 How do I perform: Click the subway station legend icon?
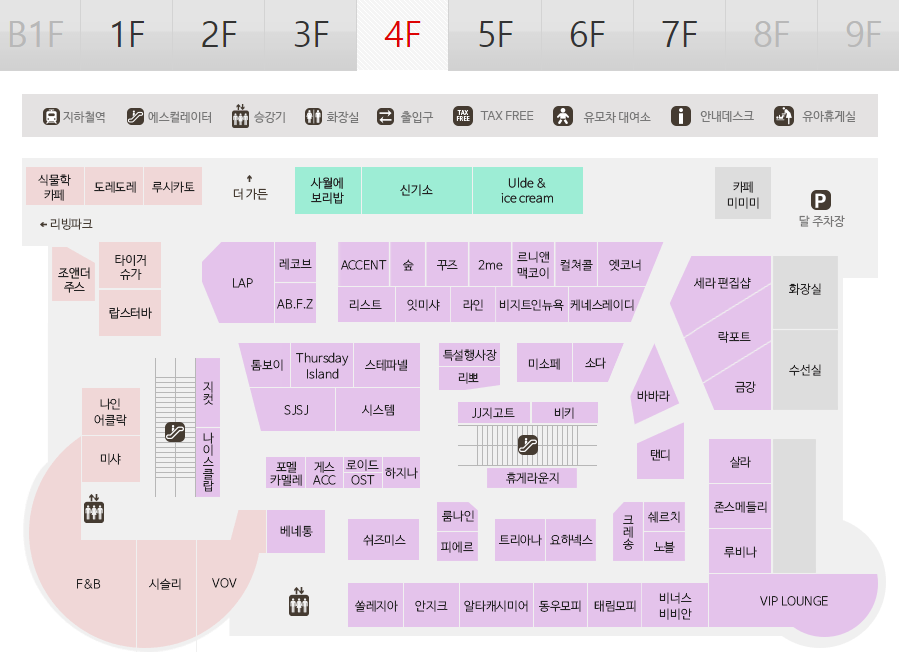(x=51, y=116)
